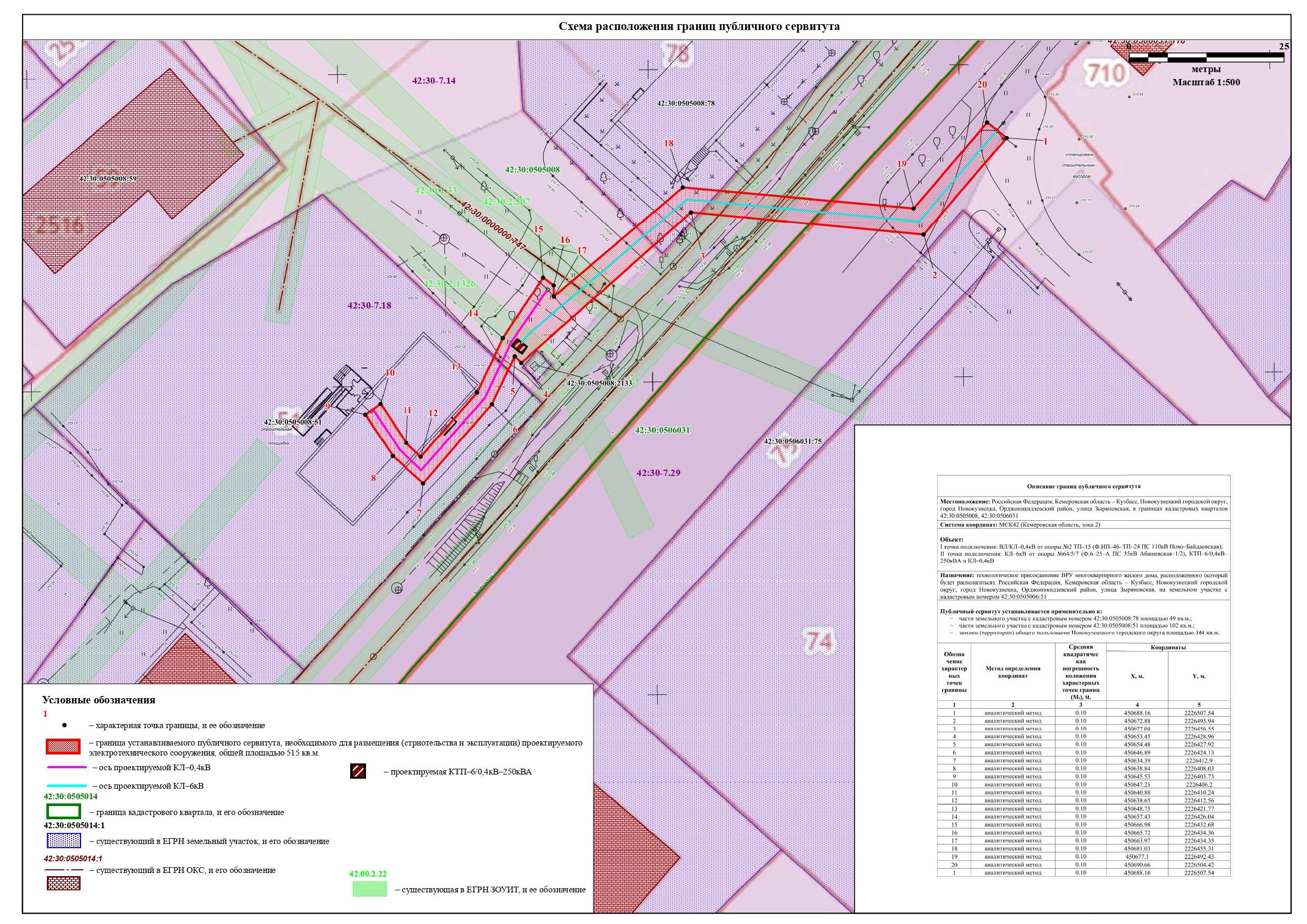Click the X coordinate cell '450666.98'
Image resolution: width=1307 pixels, height=924 pixels.
(x=1137, y=824)
